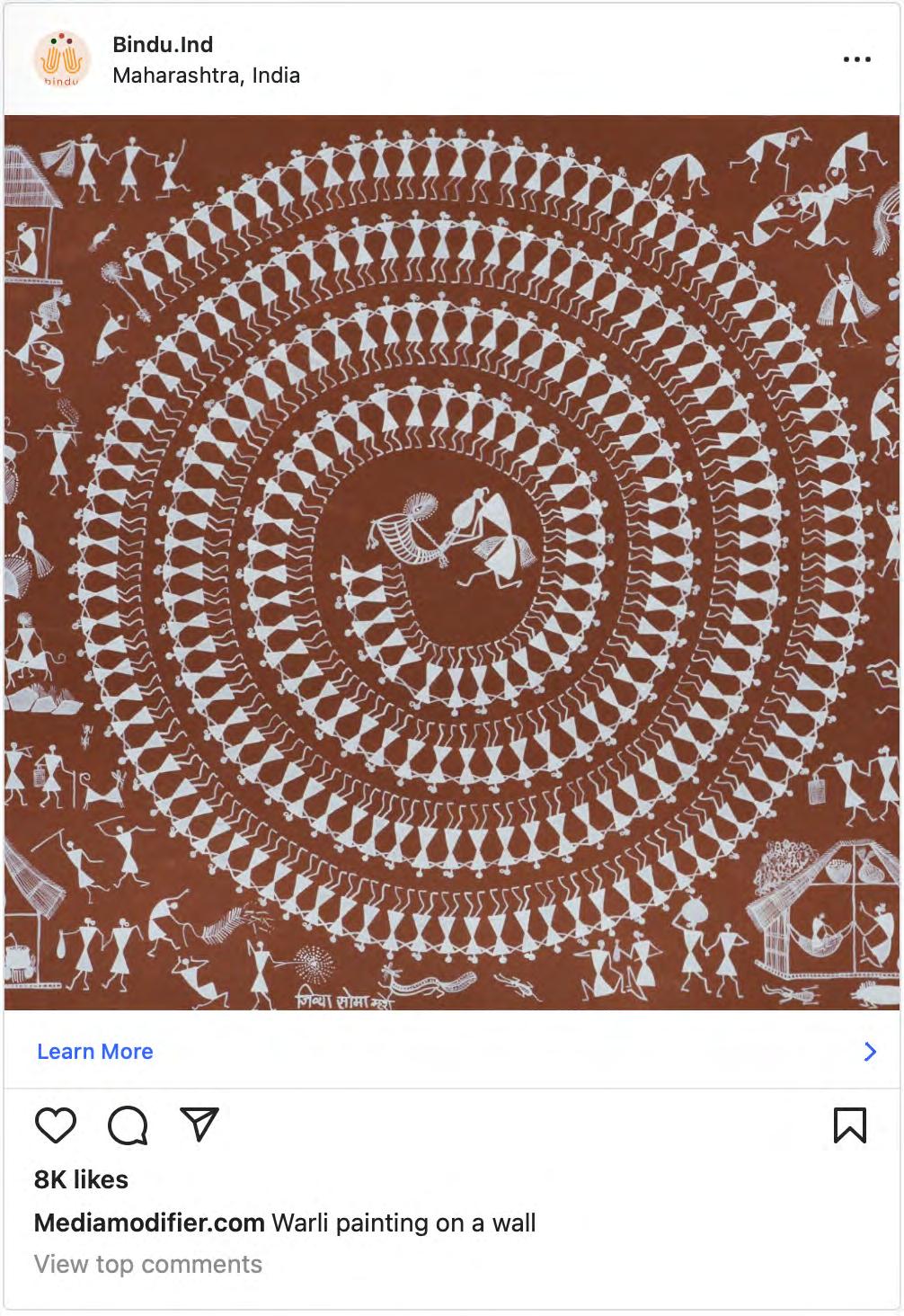This screenshot has width=904, height=1316.
Task: Open the Bindu profile avatar
Action: coord(62,58)
